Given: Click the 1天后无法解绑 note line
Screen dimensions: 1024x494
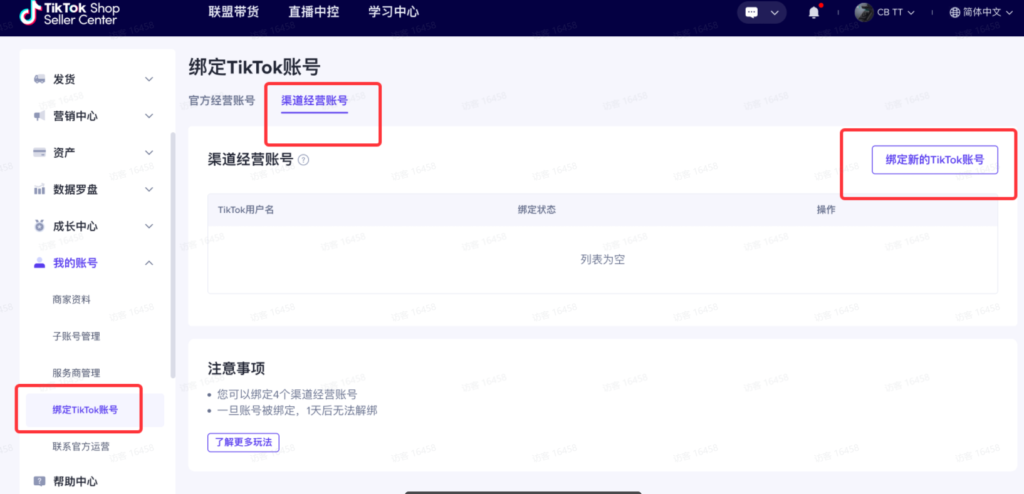Looking at the screenshot, I should tap(297, 411).
